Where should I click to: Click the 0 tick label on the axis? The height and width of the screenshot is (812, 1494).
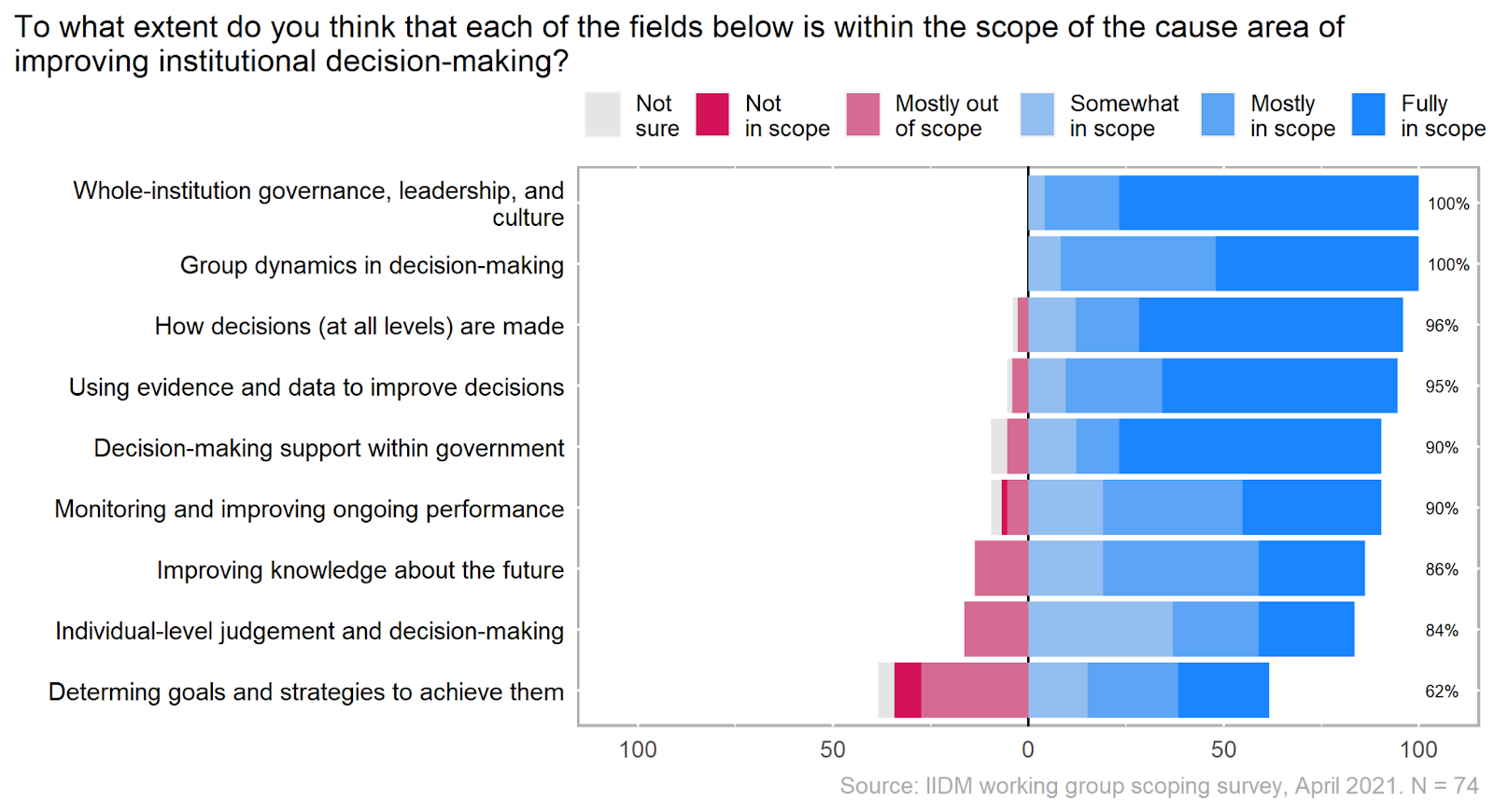pyautogui.click(x=1027, y=749)
